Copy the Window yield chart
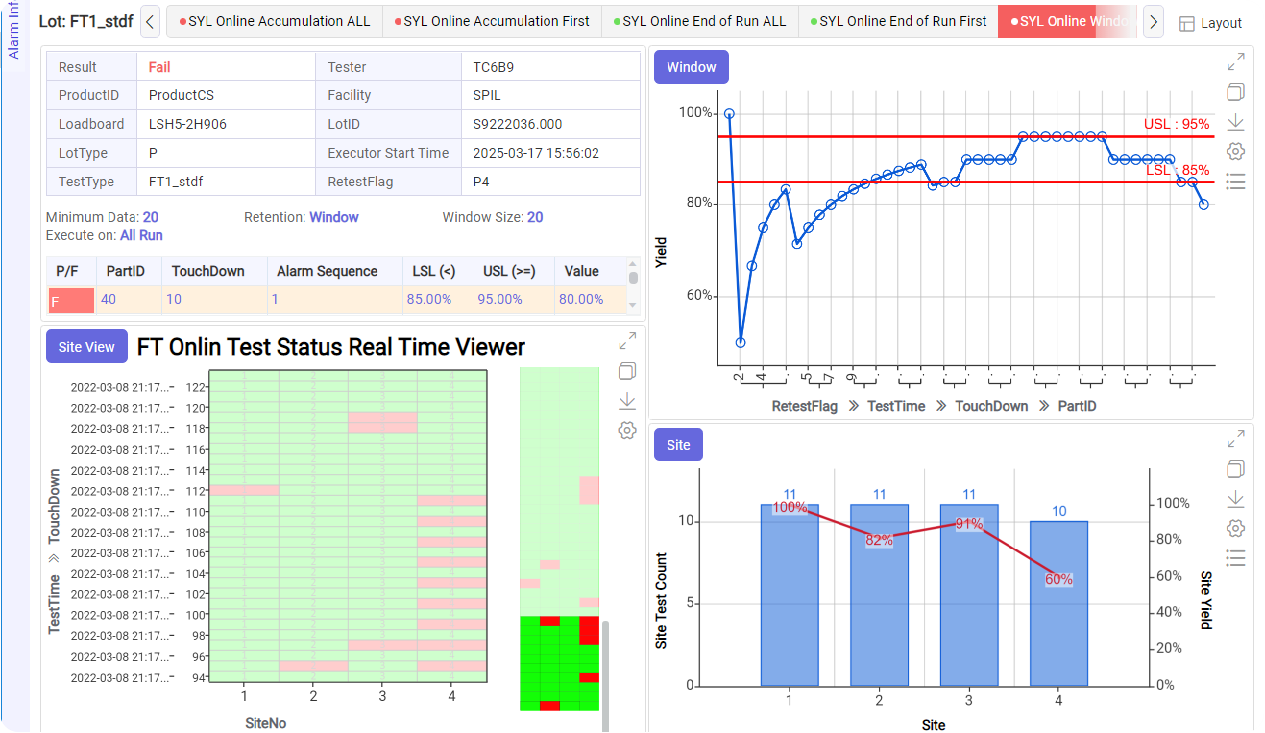Image resolution: width=1265 pixels, height=733 pixels. pyautogui.click(x=1236, y=93)
